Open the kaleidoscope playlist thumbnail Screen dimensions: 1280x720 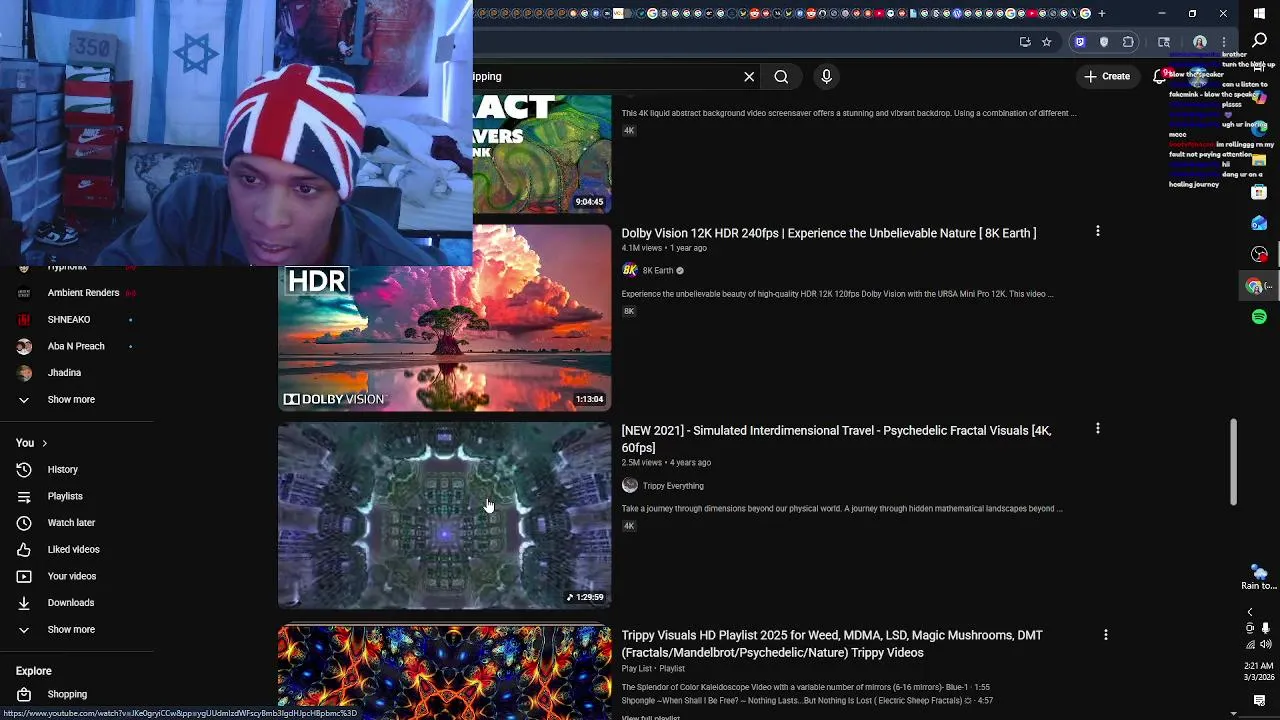[x=444, y=672]
